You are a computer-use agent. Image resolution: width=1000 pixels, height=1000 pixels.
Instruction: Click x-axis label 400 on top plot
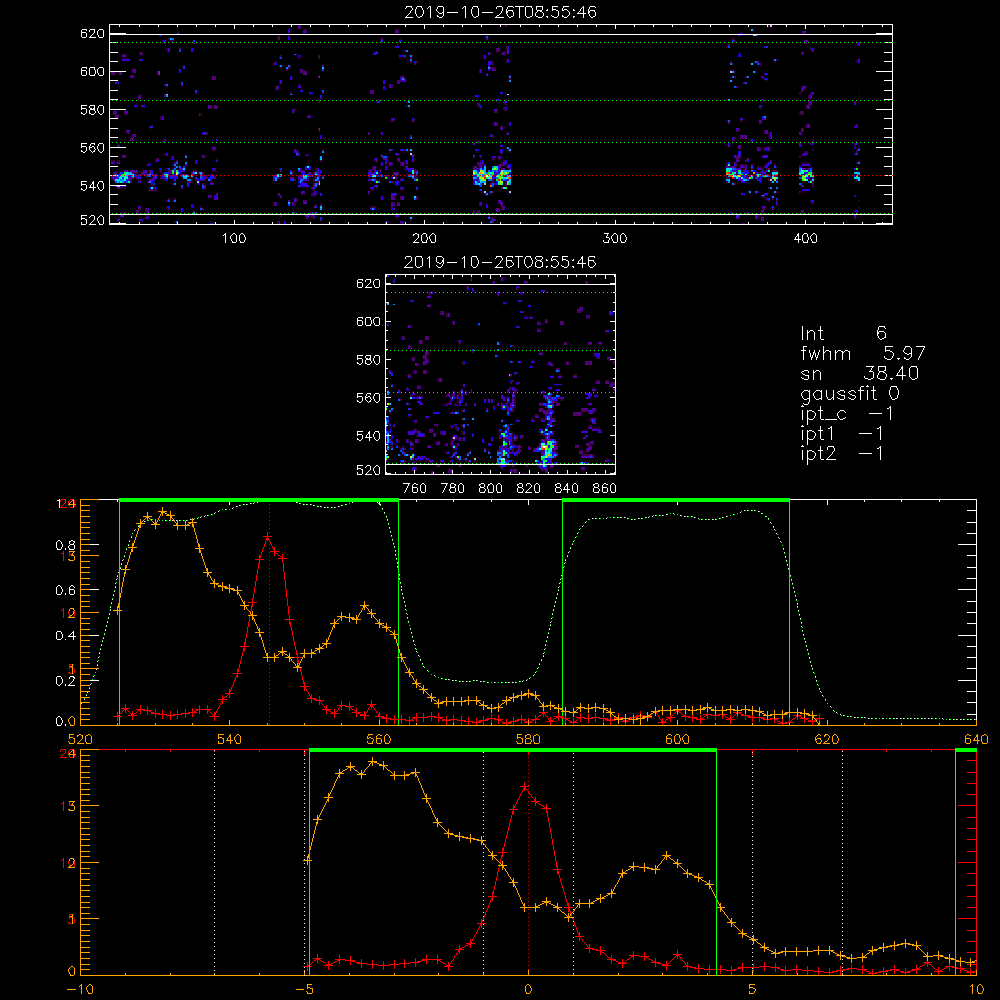click(805, 239)
